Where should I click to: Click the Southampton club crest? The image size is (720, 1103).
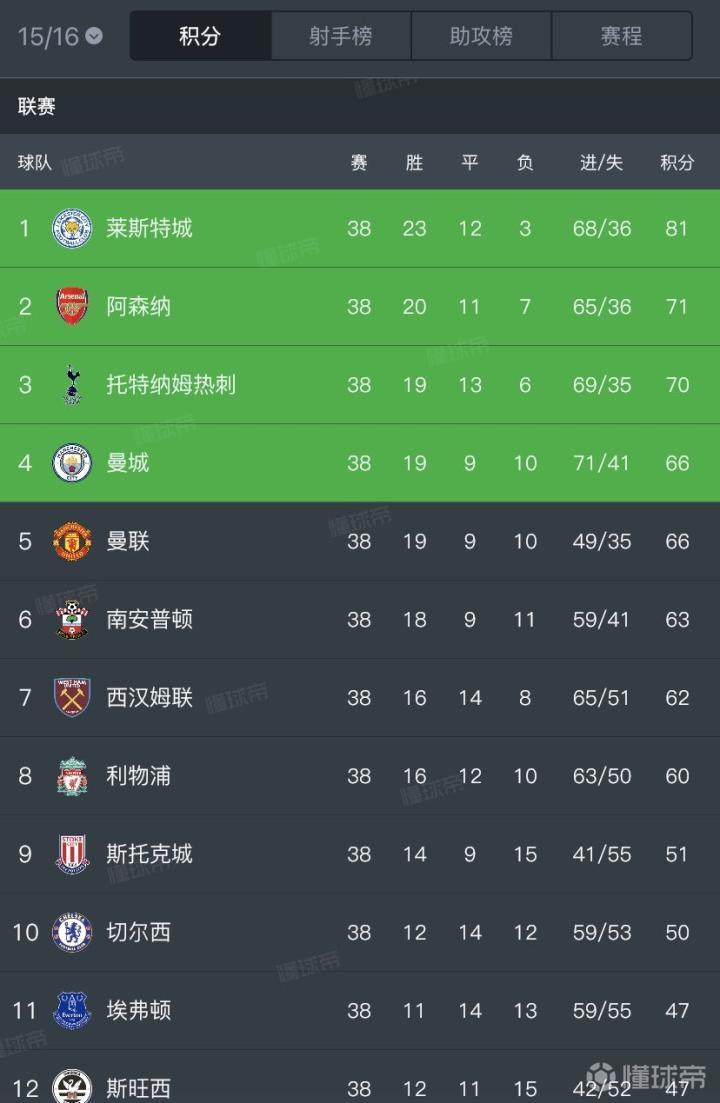72,620
